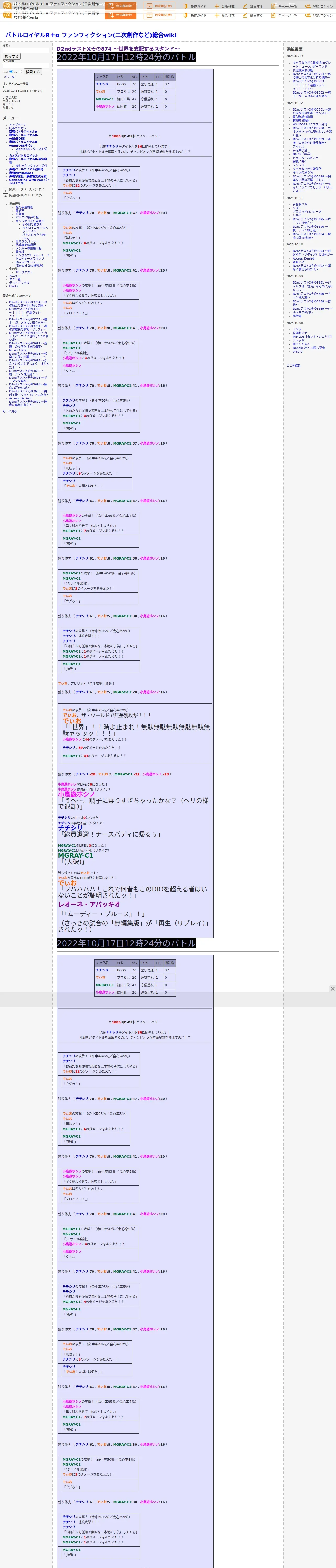Open 直轄バトルロイヤルR-withBOSSその2 link
Image resolution: width=336 pixels, height=1568 pixels.
coord(23,144)
